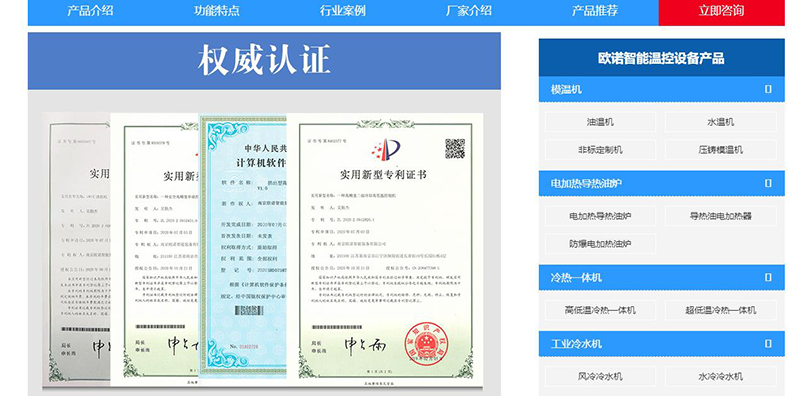
Task: Select the 厂家介绍 nav tab
Action: click(469, 11)
